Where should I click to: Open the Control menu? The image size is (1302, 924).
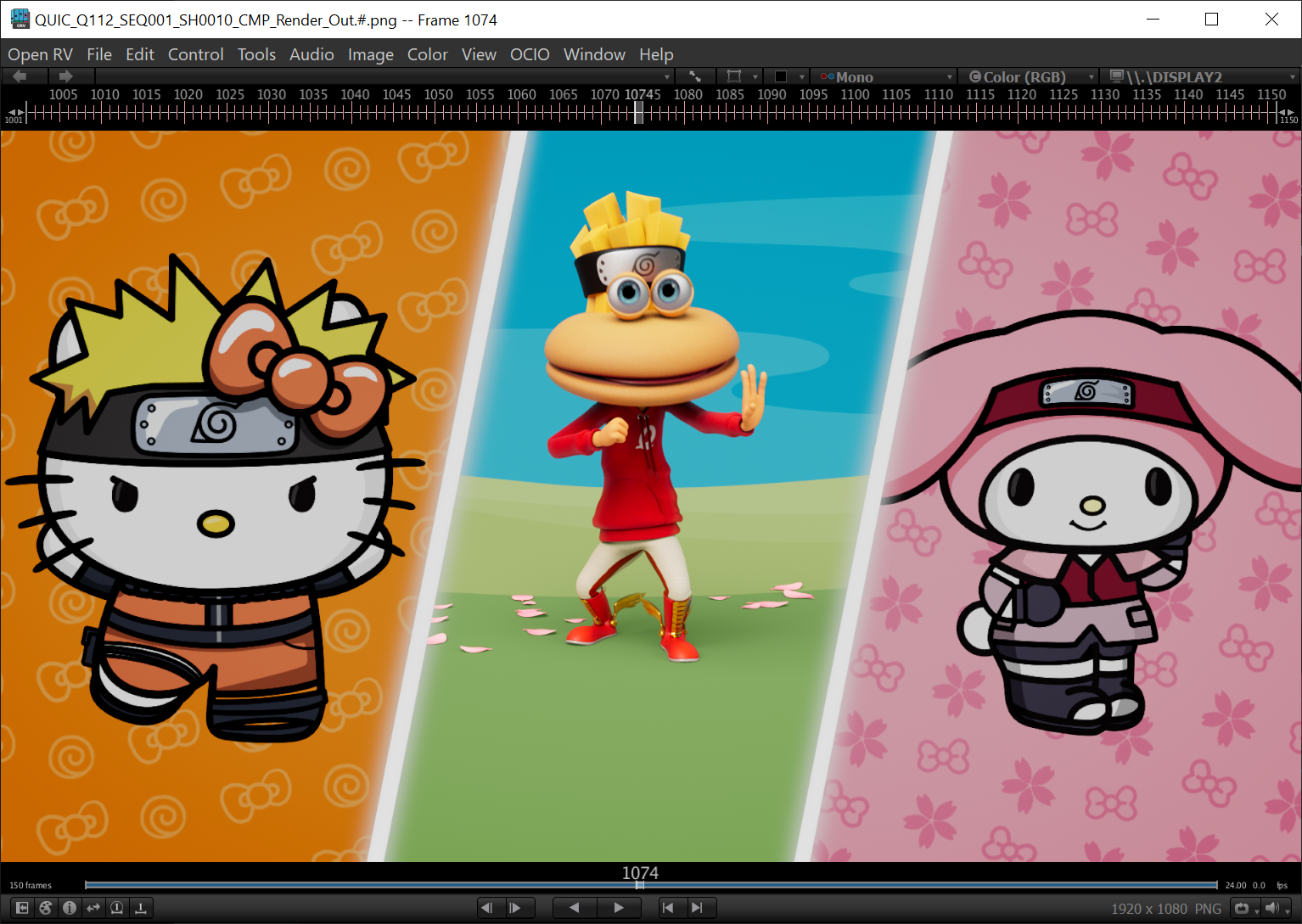[x=195, y=54]
